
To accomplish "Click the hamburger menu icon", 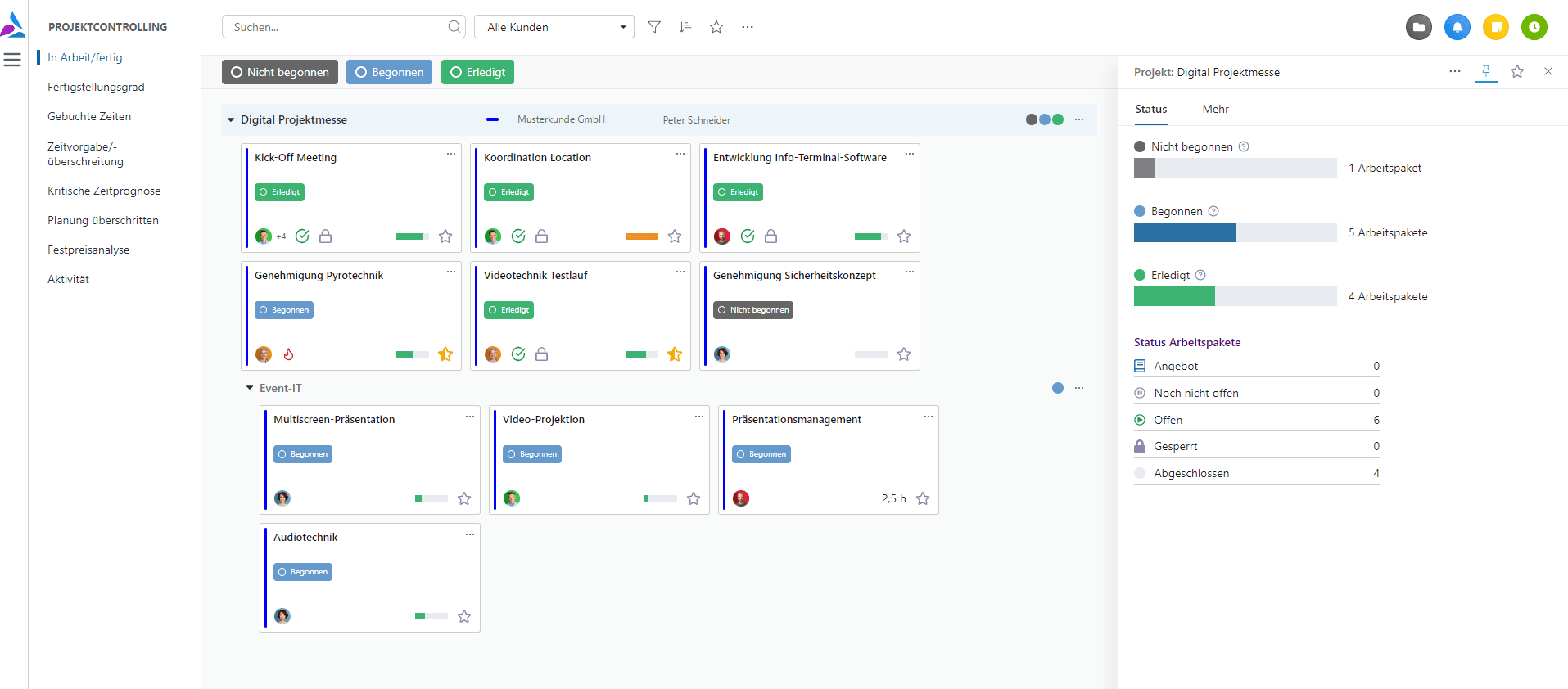I will point(12,60).
